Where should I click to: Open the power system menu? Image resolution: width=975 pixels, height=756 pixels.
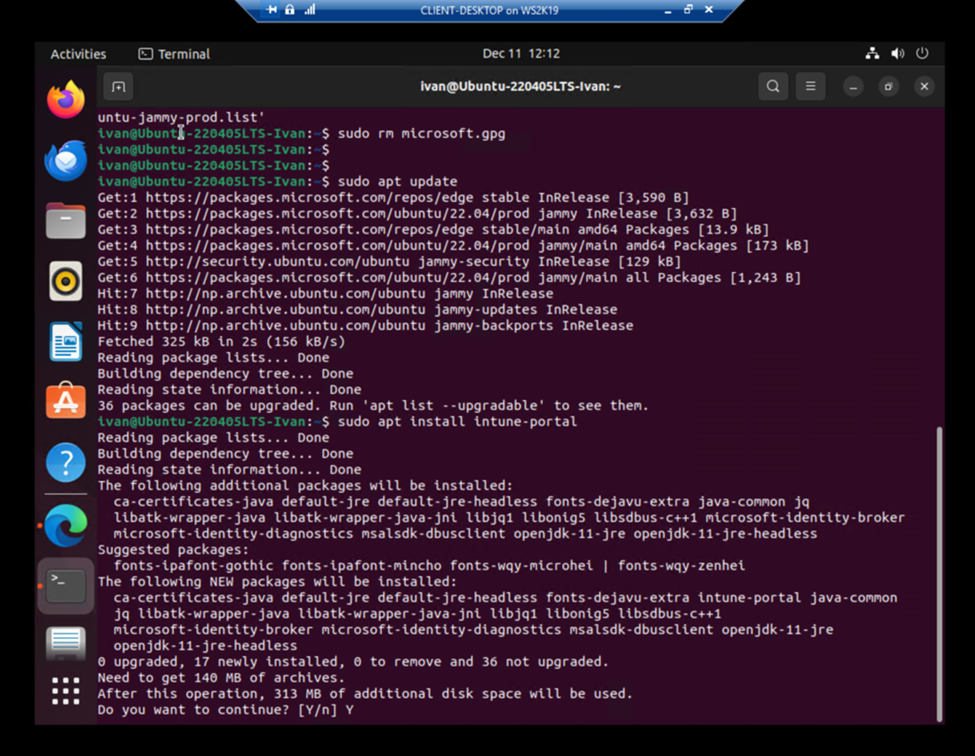point(922,53)
